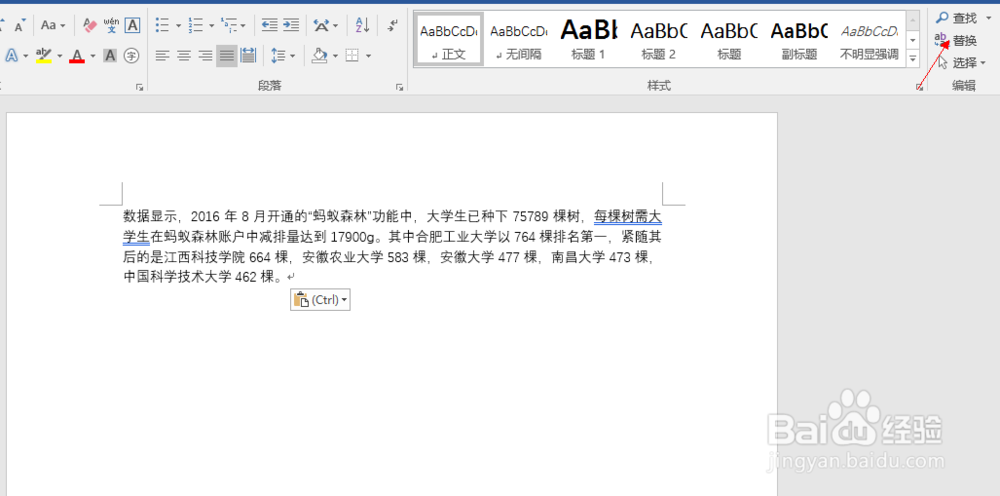
Task: Click the underlined text 每棵树需大
Action: pos(628,216)
